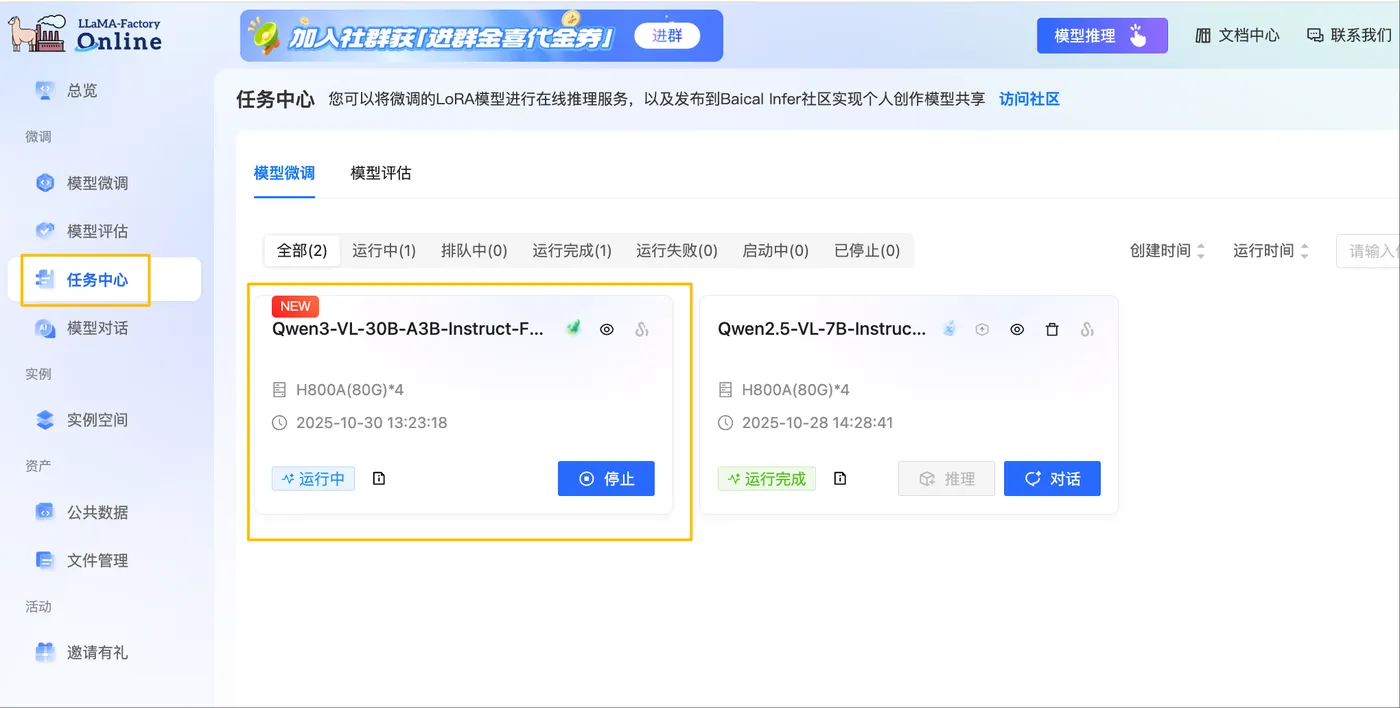Switch to the 模型评估 tab

[383, 172]
